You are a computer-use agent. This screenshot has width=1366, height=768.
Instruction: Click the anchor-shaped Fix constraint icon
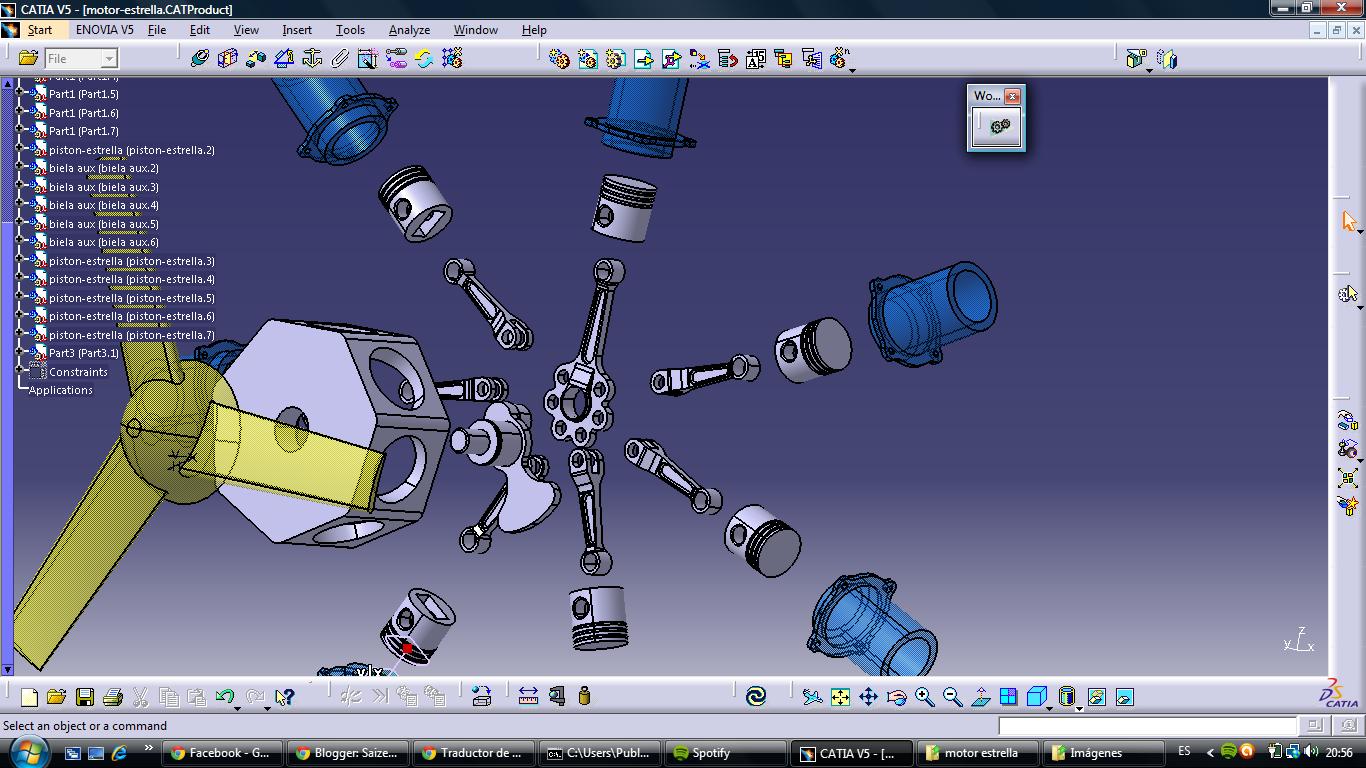point(311,59)
